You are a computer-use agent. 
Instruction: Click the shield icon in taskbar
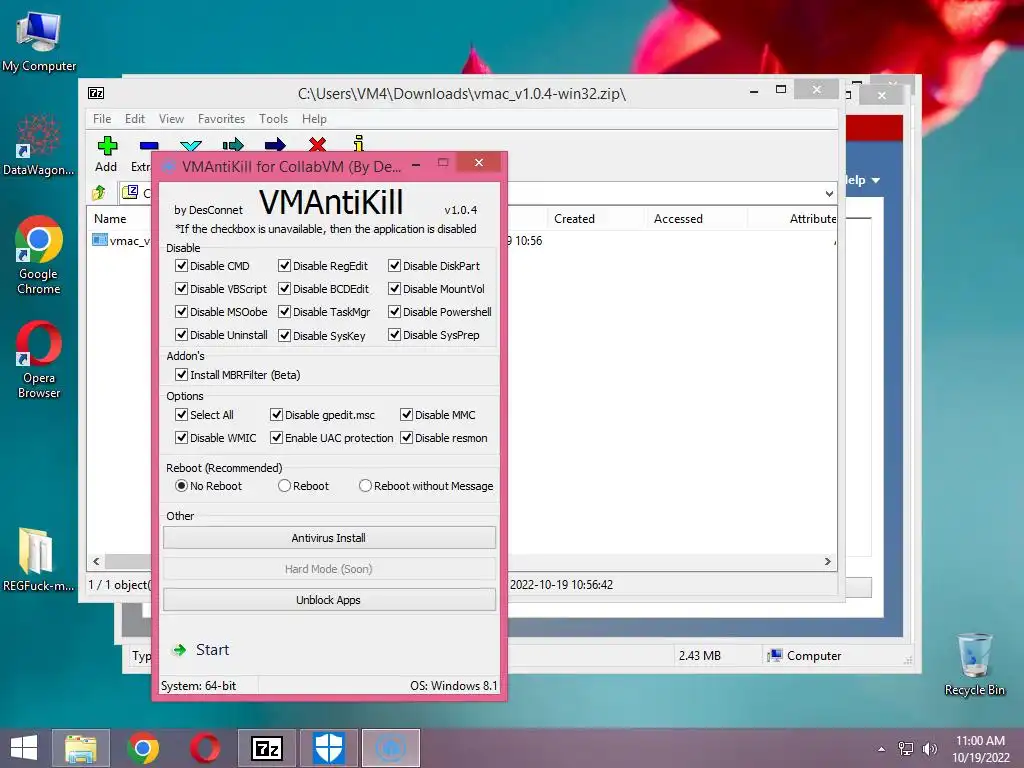pos(328,748)
